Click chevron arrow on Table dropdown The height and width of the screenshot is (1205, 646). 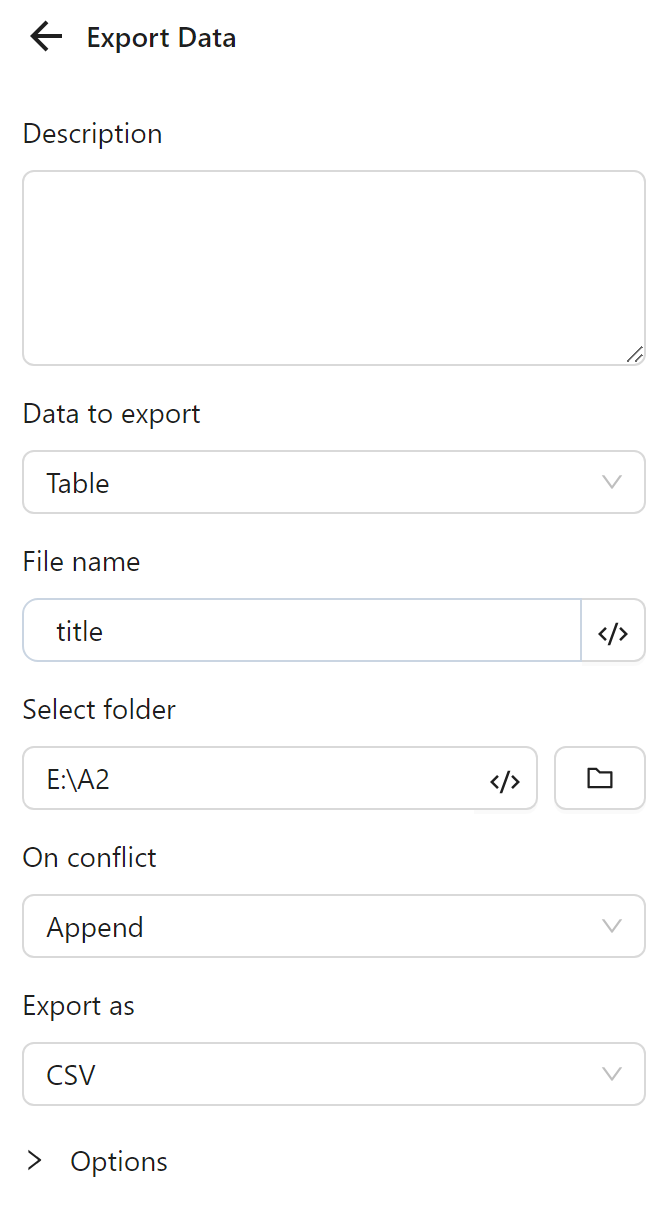612,483
